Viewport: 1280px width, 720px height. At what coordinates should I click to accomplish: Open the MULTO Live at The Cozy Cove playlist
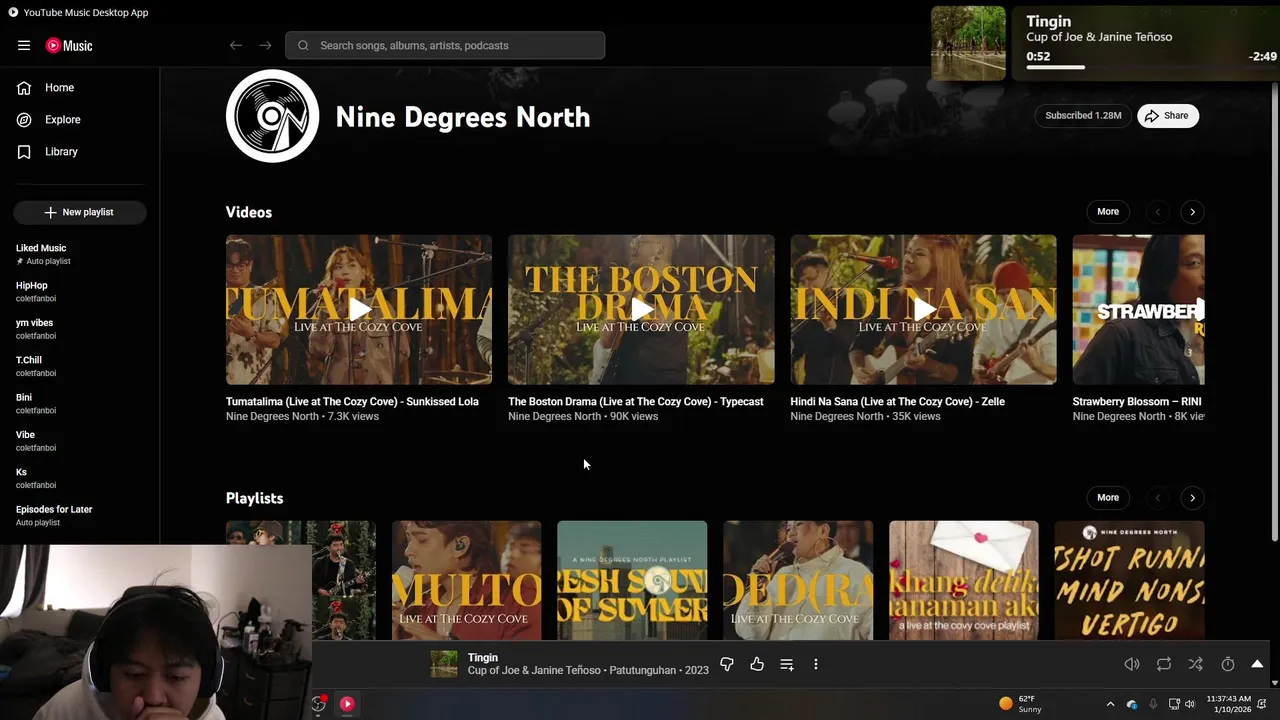(x=467, y=580)
